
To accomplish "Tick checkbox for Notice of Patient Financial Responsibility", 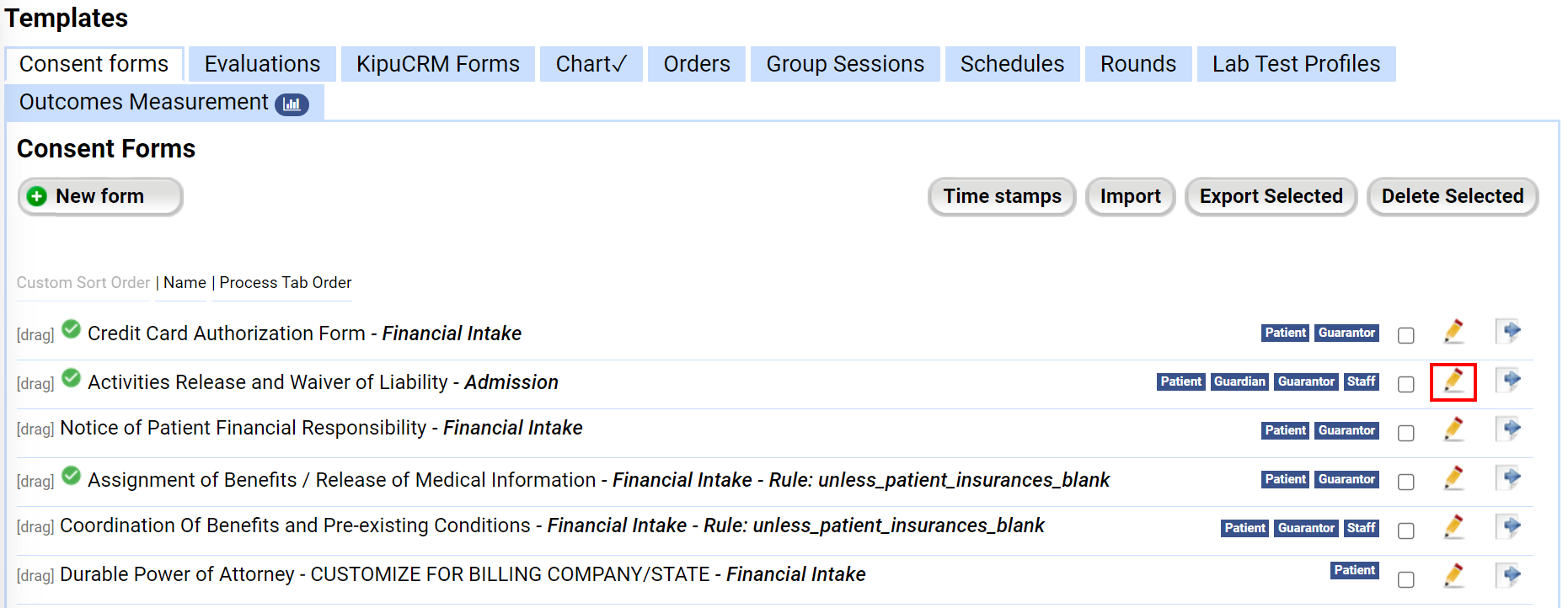I will pyautogui.click(x=1405, y=433).
